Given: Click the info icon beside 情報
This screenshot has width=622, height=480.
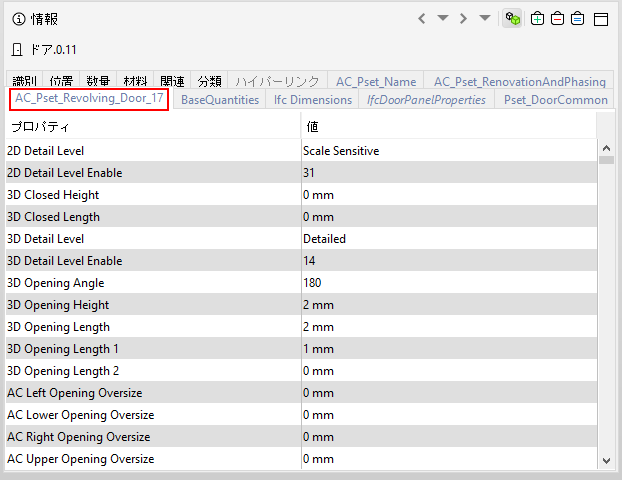Looking at the screenshot, I should [19, 19].
